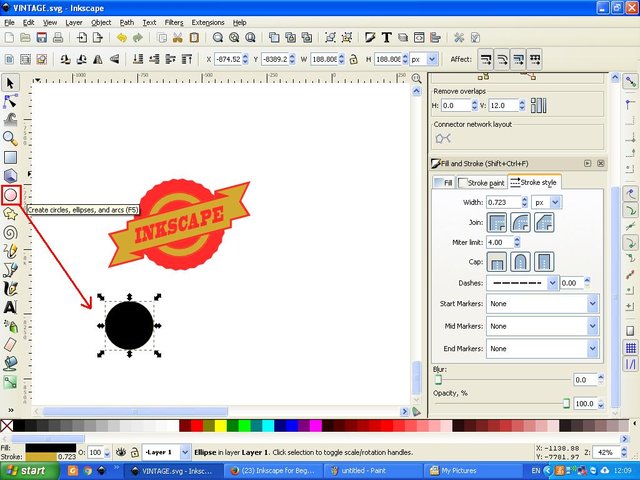Open the Layer menu
This screenshot has height=480, width=640.
[74, 22]
